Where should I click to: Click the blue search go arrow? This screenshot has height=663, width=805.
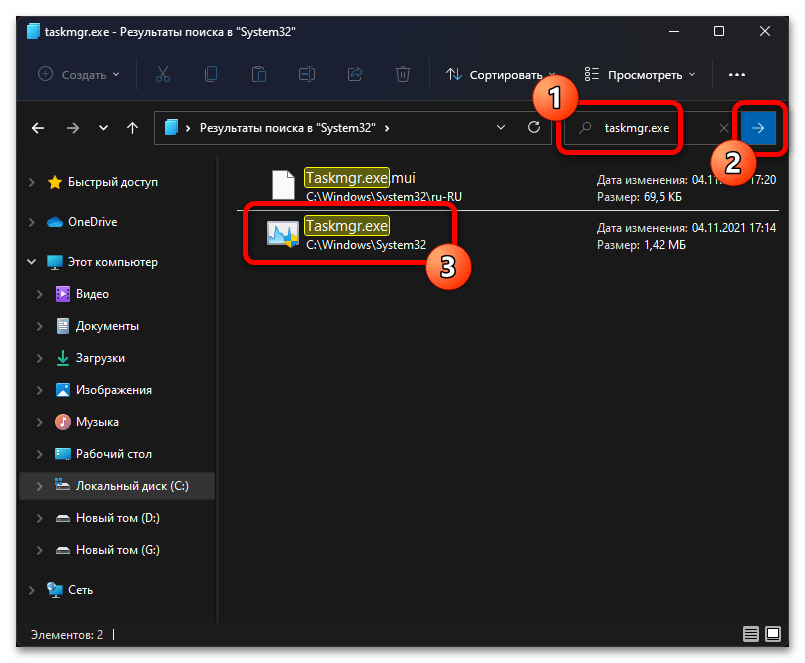[x=758, y=128]
